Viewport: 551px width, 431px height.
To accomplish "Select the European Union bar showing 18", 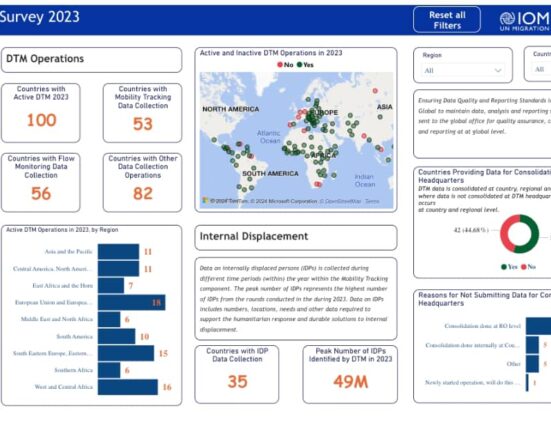I will pyautogui.click(x=132, y=302).
